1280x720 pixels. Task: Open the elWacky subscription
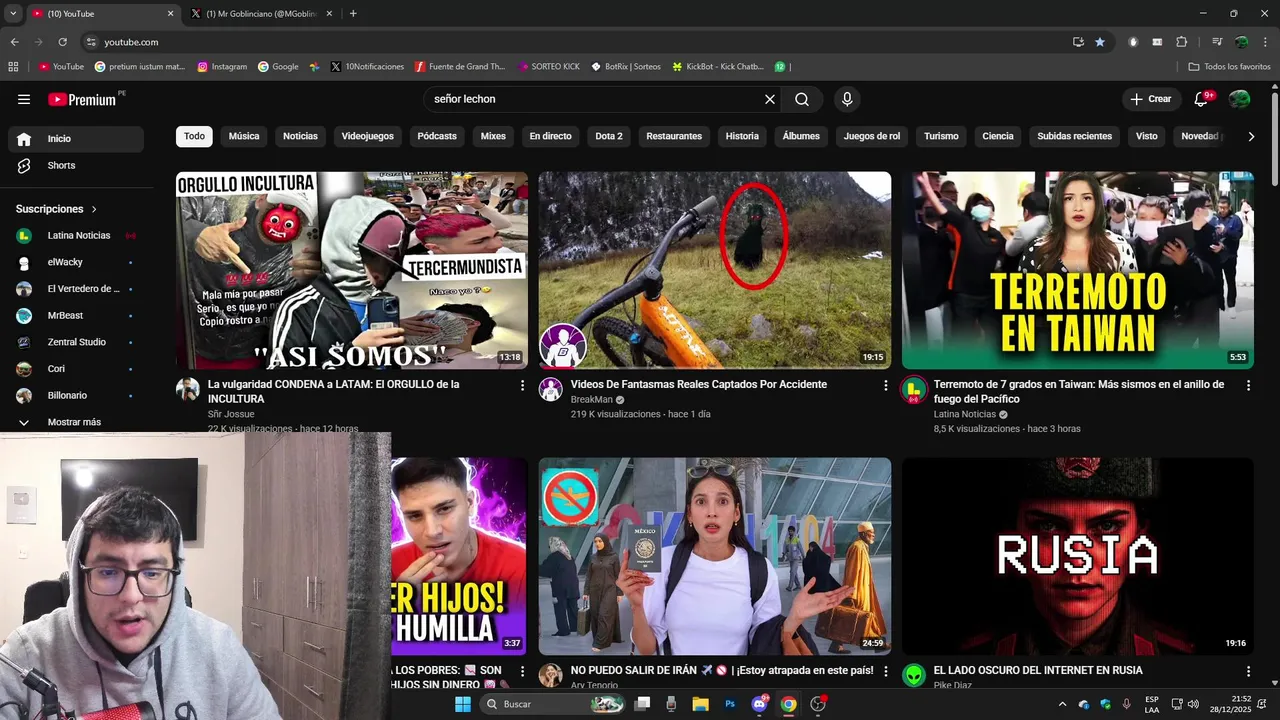pyautogui.click(x=76, y=262)
